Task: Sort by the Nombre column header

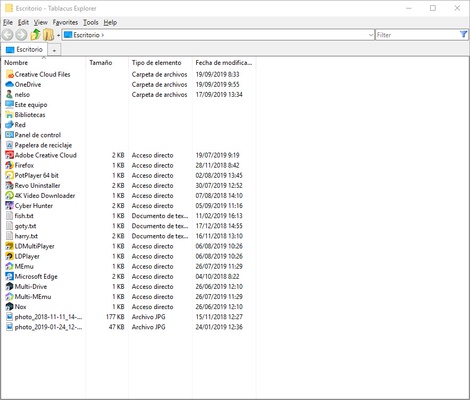Action: (x=44, y=63)
